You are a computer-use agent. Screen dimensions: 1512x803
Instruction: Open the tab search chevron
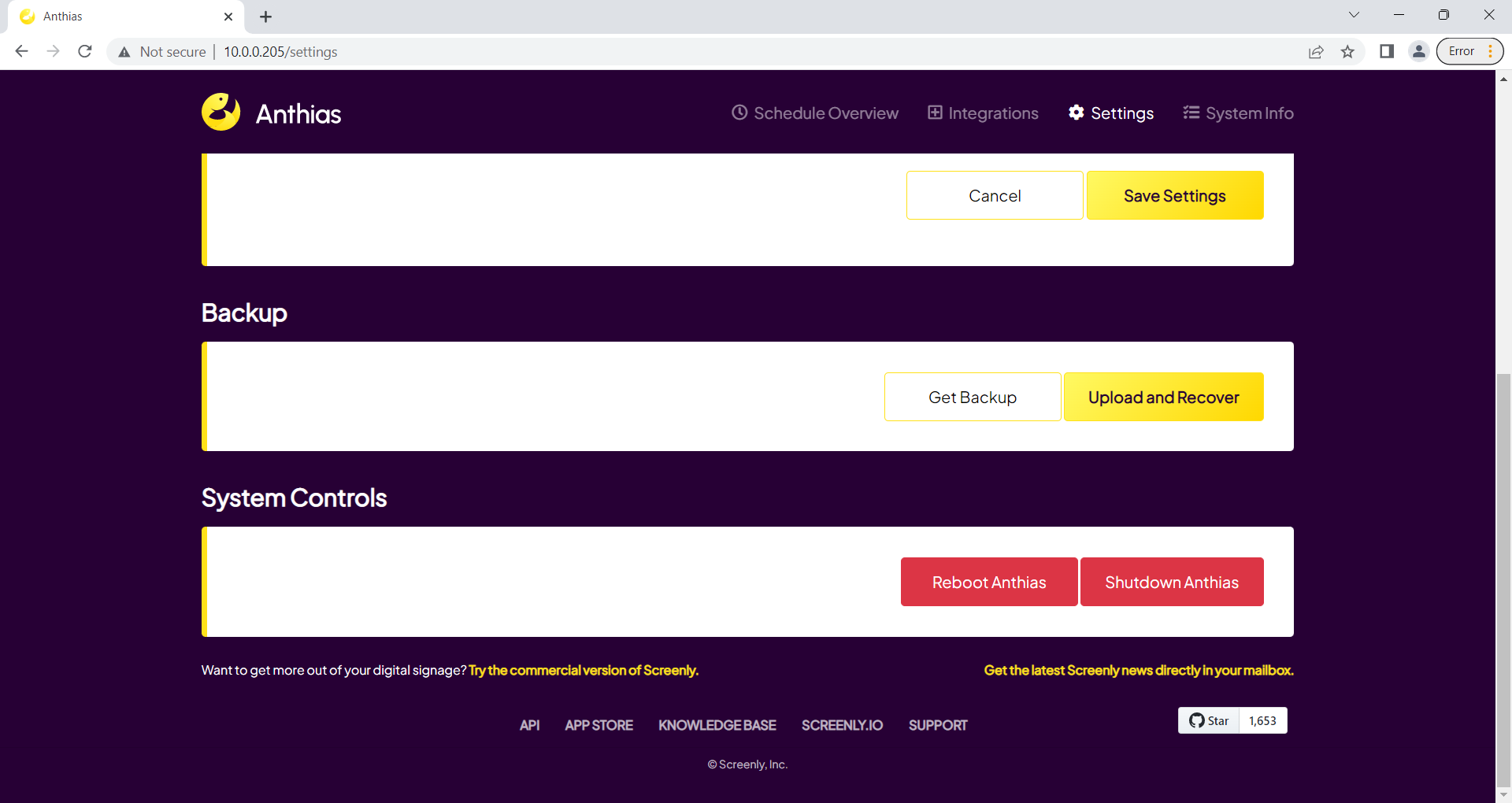pyautogui.click(x=1354, y=15)
